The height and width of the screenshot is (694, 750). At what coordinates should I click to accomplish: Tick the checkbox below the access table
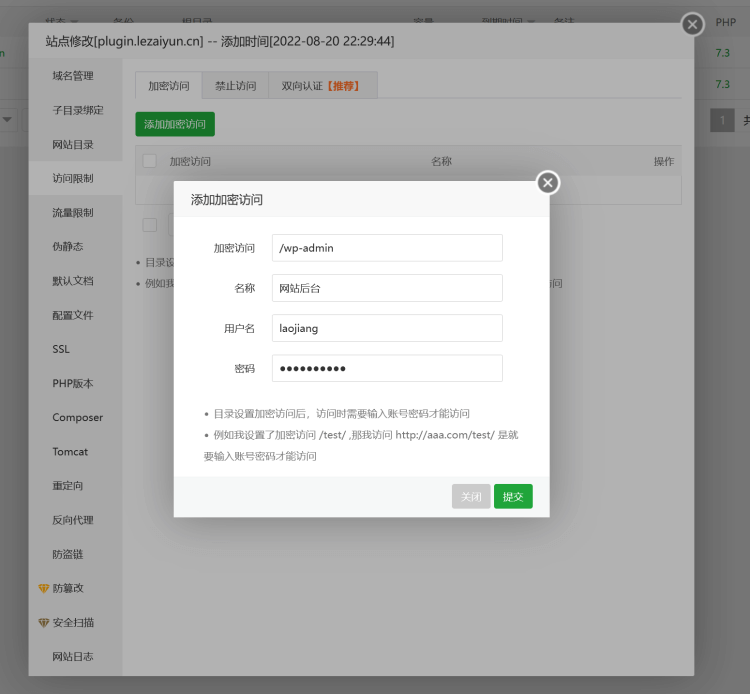click(x=150, y=225)
